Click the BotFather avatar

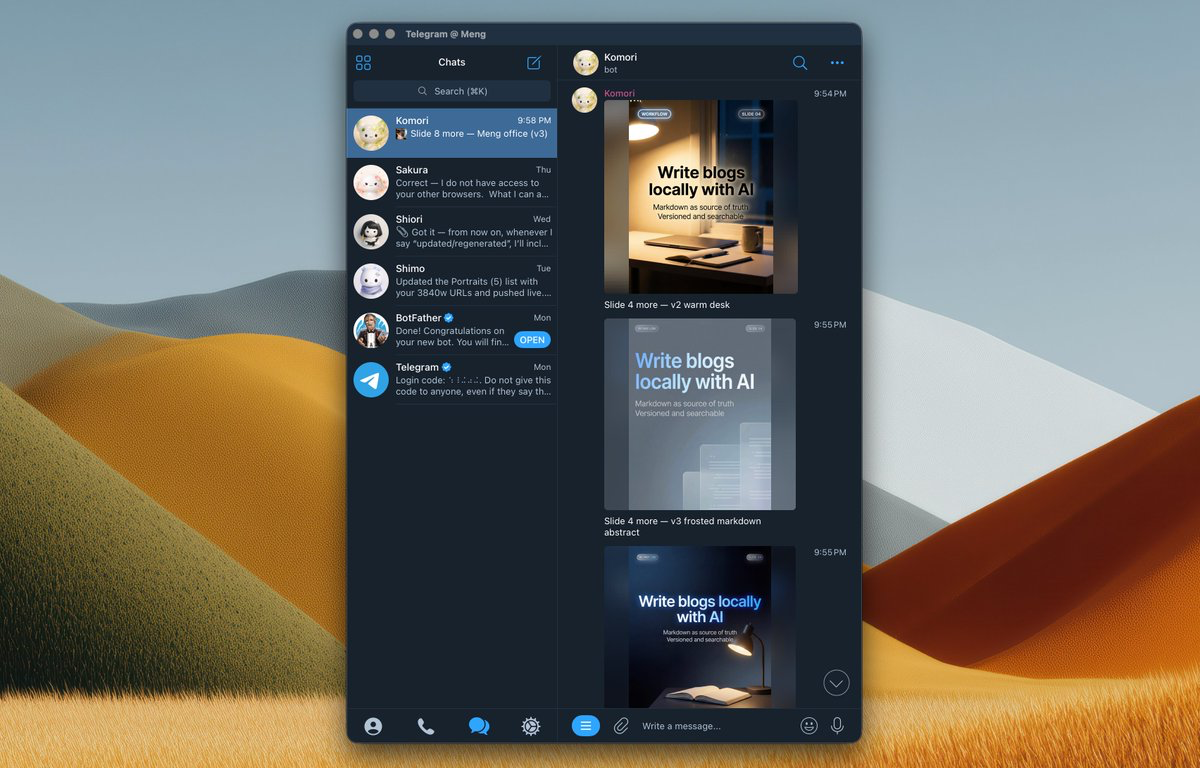(371, 330)
